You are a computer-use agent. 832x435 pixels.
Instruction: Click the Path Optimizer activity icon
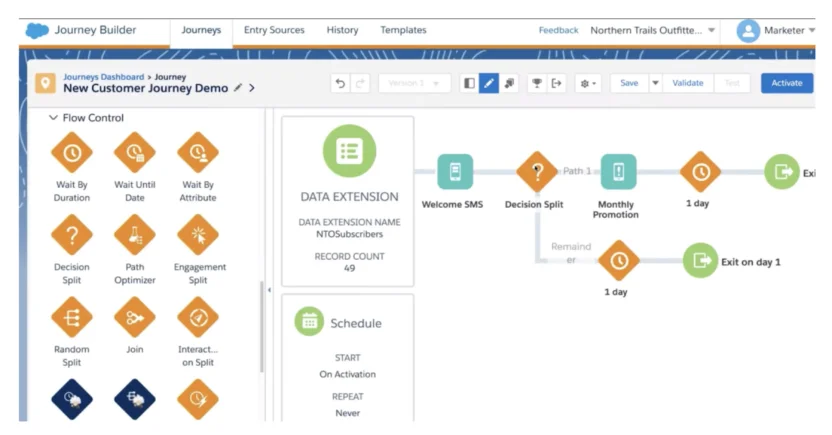tap(135, 236)
